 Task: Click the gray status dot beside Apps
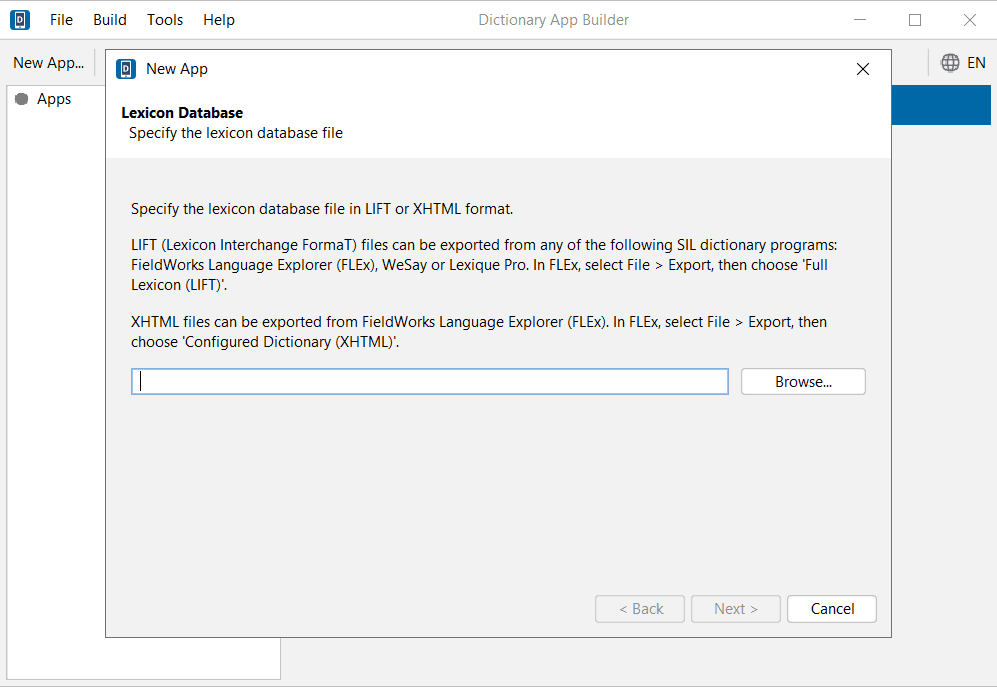(21, 98)
